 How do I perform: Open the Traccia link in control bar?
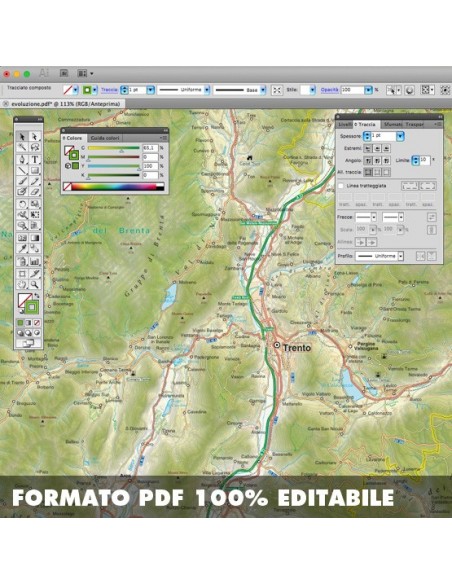[x=109, y=90]
